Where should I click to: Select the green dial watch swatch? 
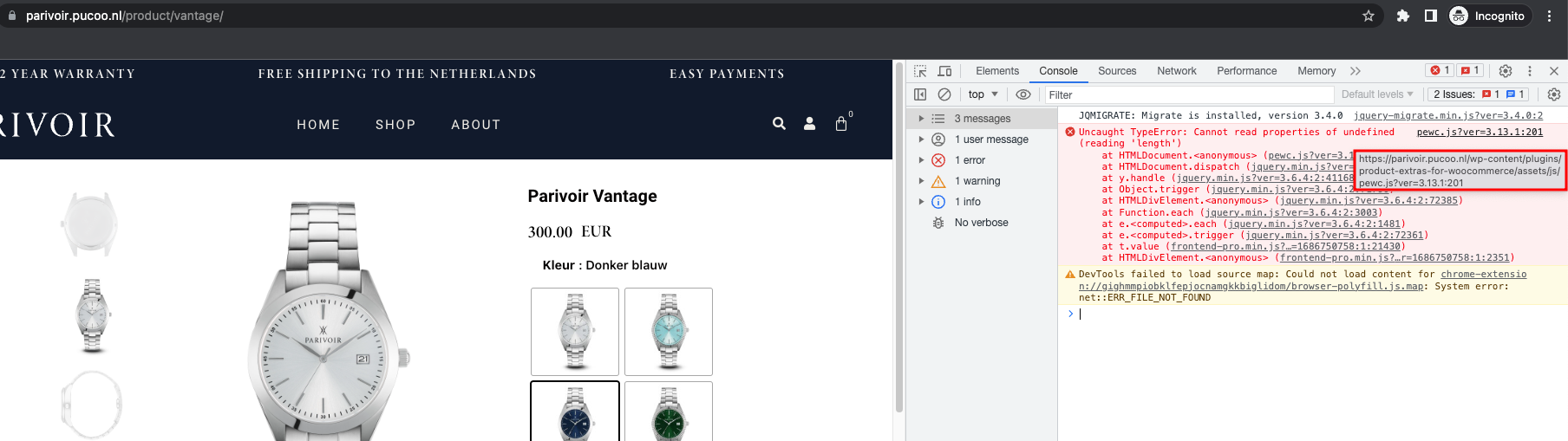click(x=669, y=412)
